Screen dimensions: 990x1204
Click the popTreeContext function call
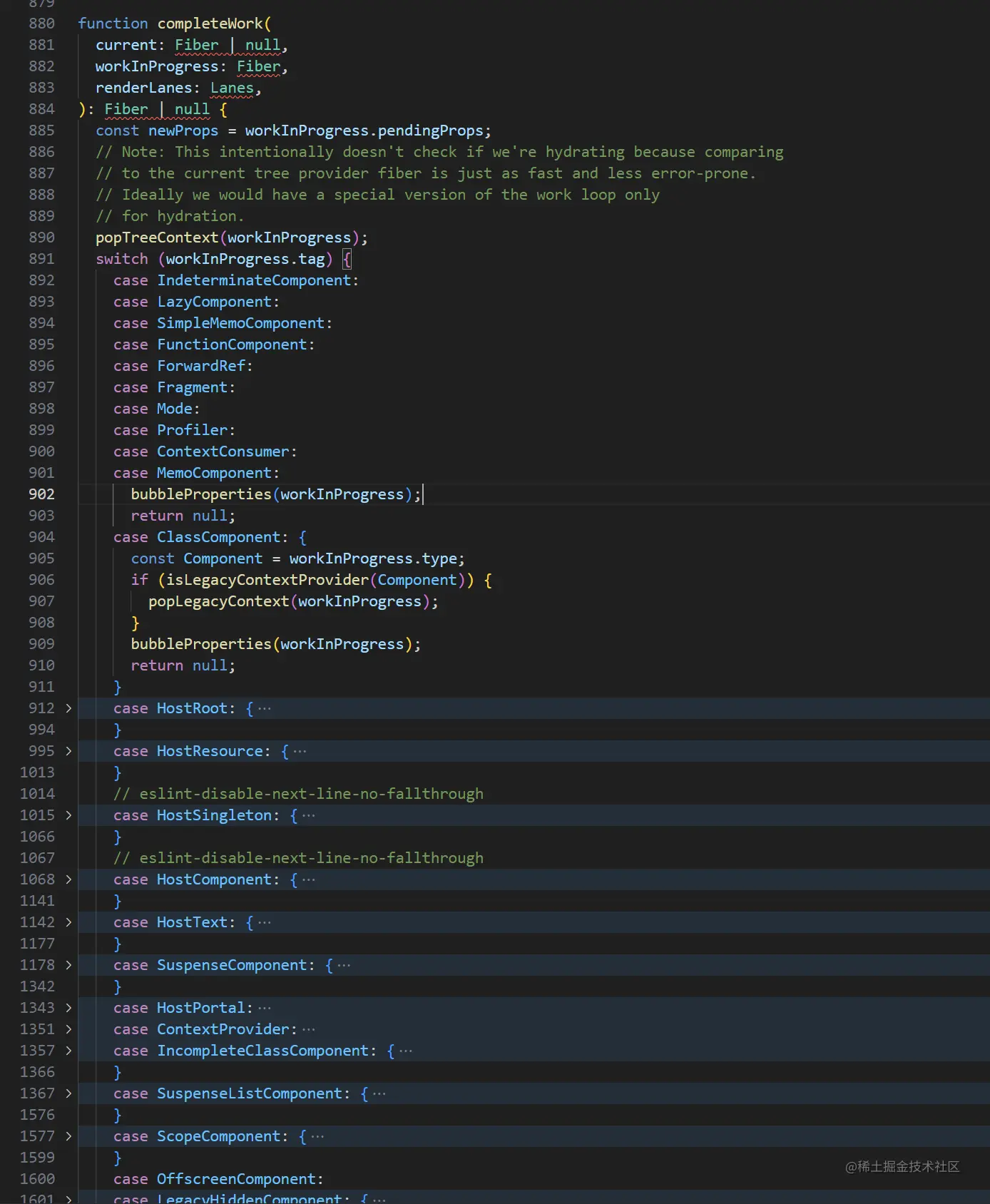tap(157, 238)
